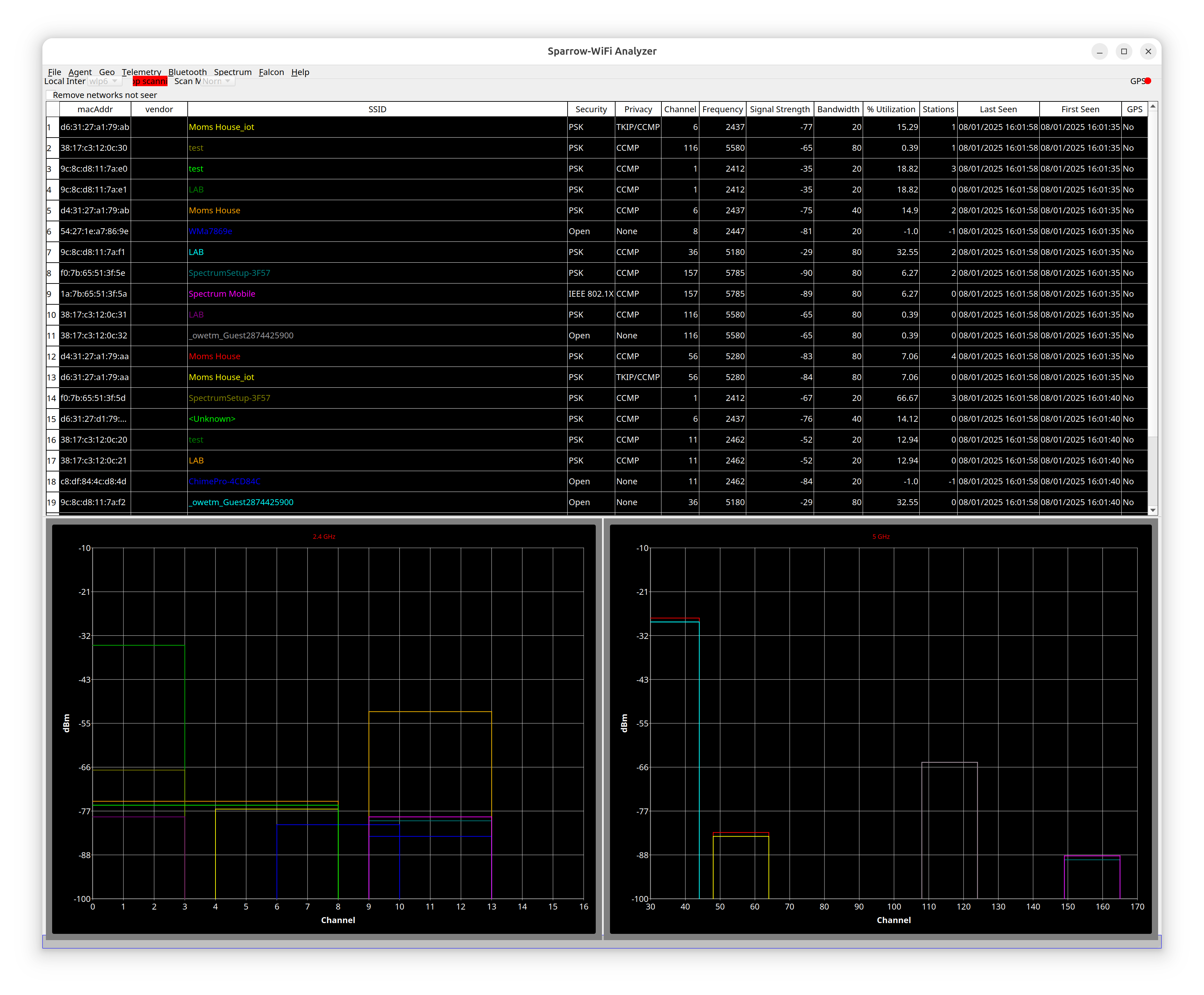The width and height of the screenshot is (1204, 995).
Task: Select MAC address d6:31:27:a1:79:ab cell
Action: (x=95, y=127)
